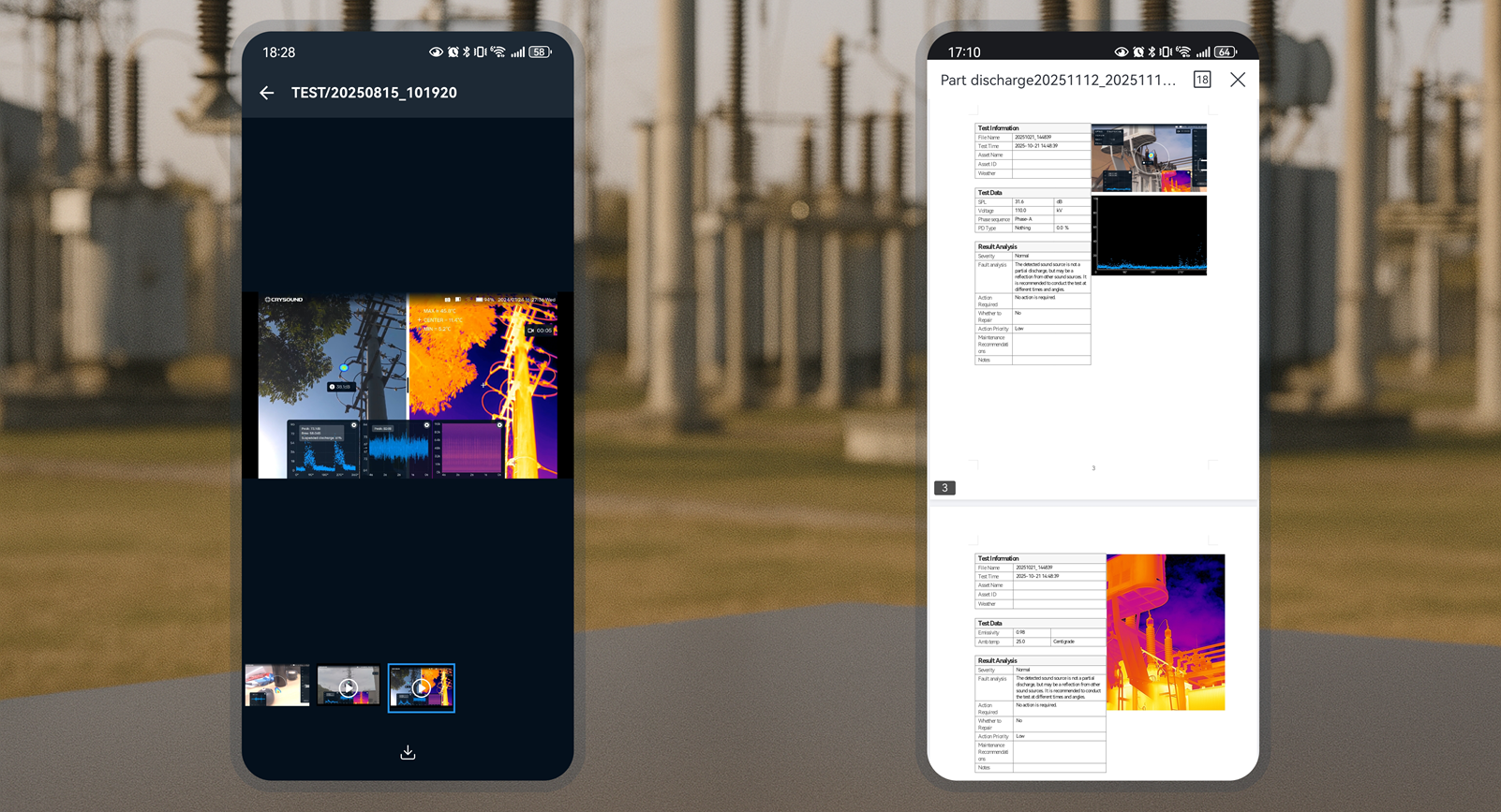Open settings gear on the PRPD scatter chart

354,425
